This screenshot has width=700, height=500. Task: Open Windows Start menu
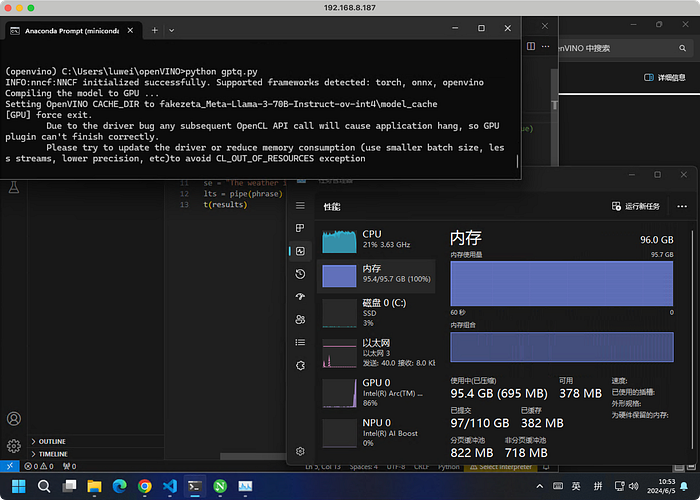[19, 486]
